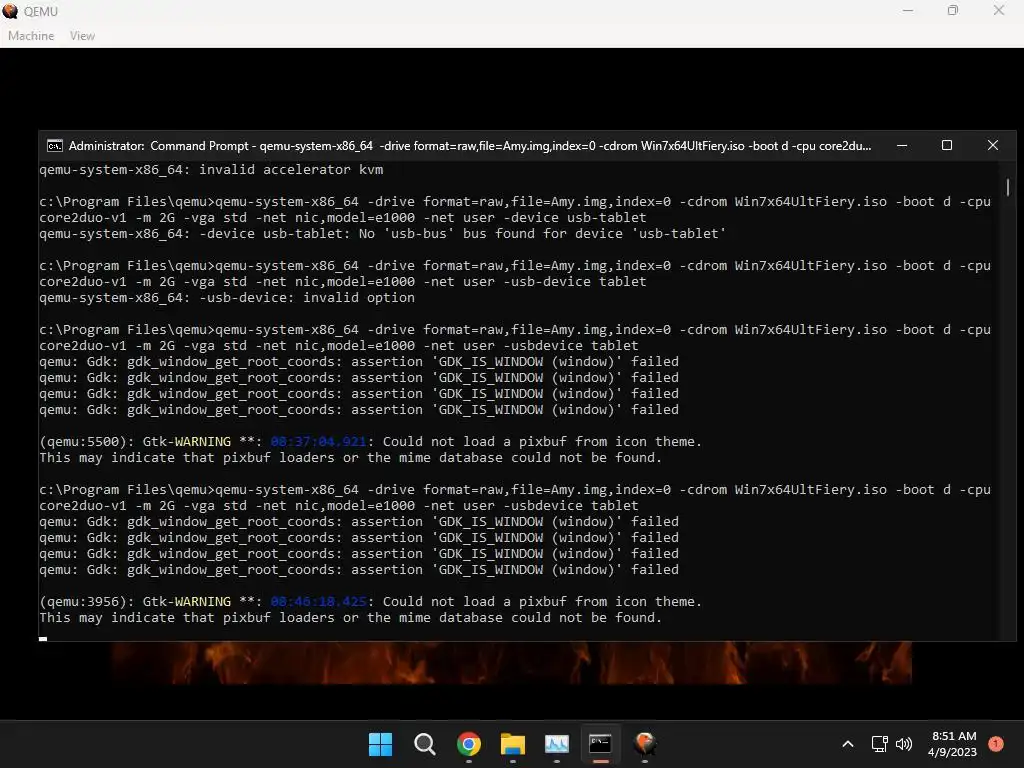
Task: Click the QEMU app icon in title bar
Action: tap(10, 11)
